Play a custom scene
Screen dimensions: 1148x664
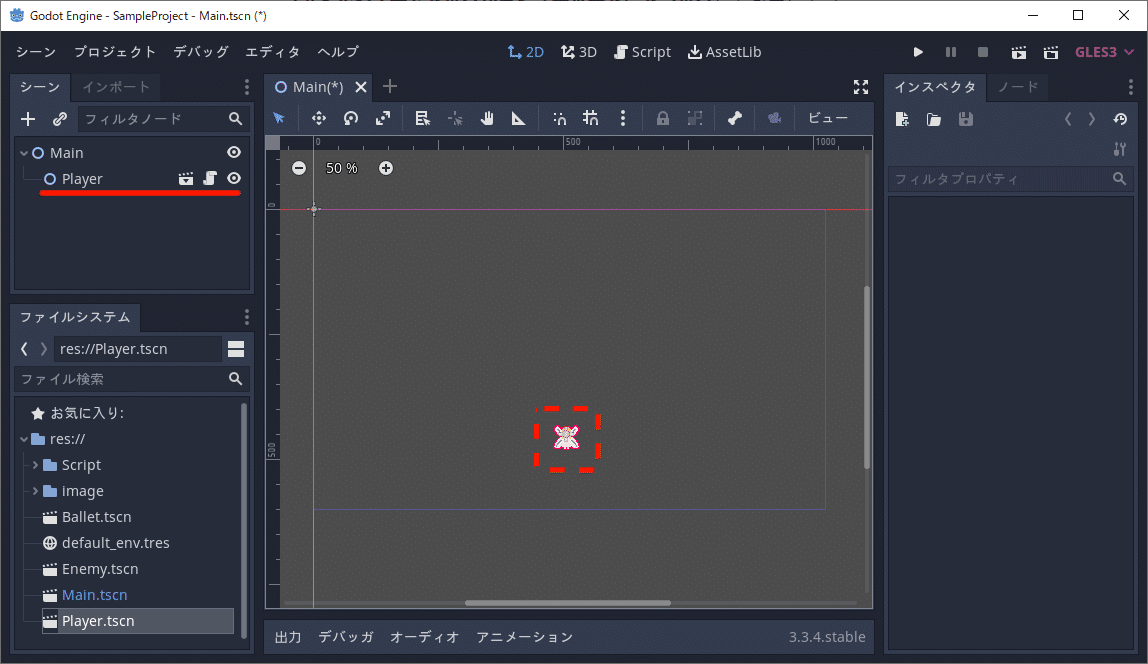click(1051, 52)
